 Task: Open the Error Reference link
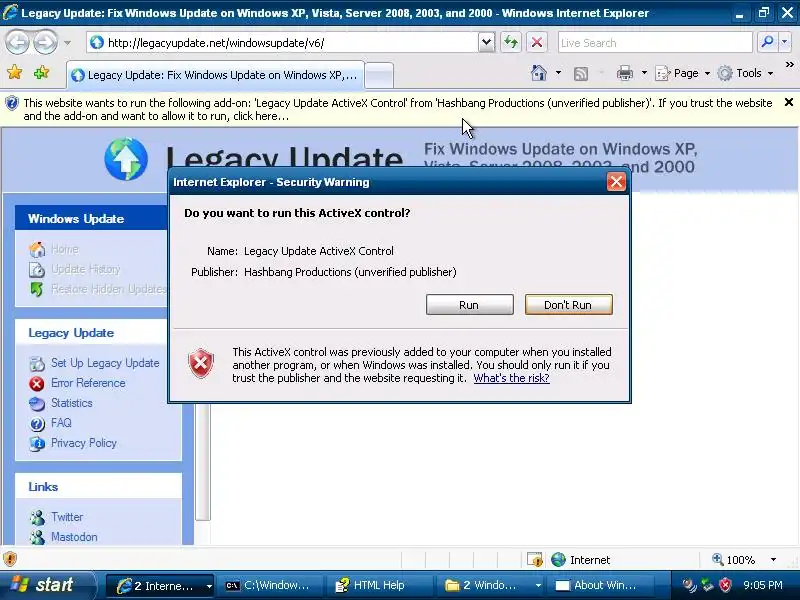[x=88, y=383]
